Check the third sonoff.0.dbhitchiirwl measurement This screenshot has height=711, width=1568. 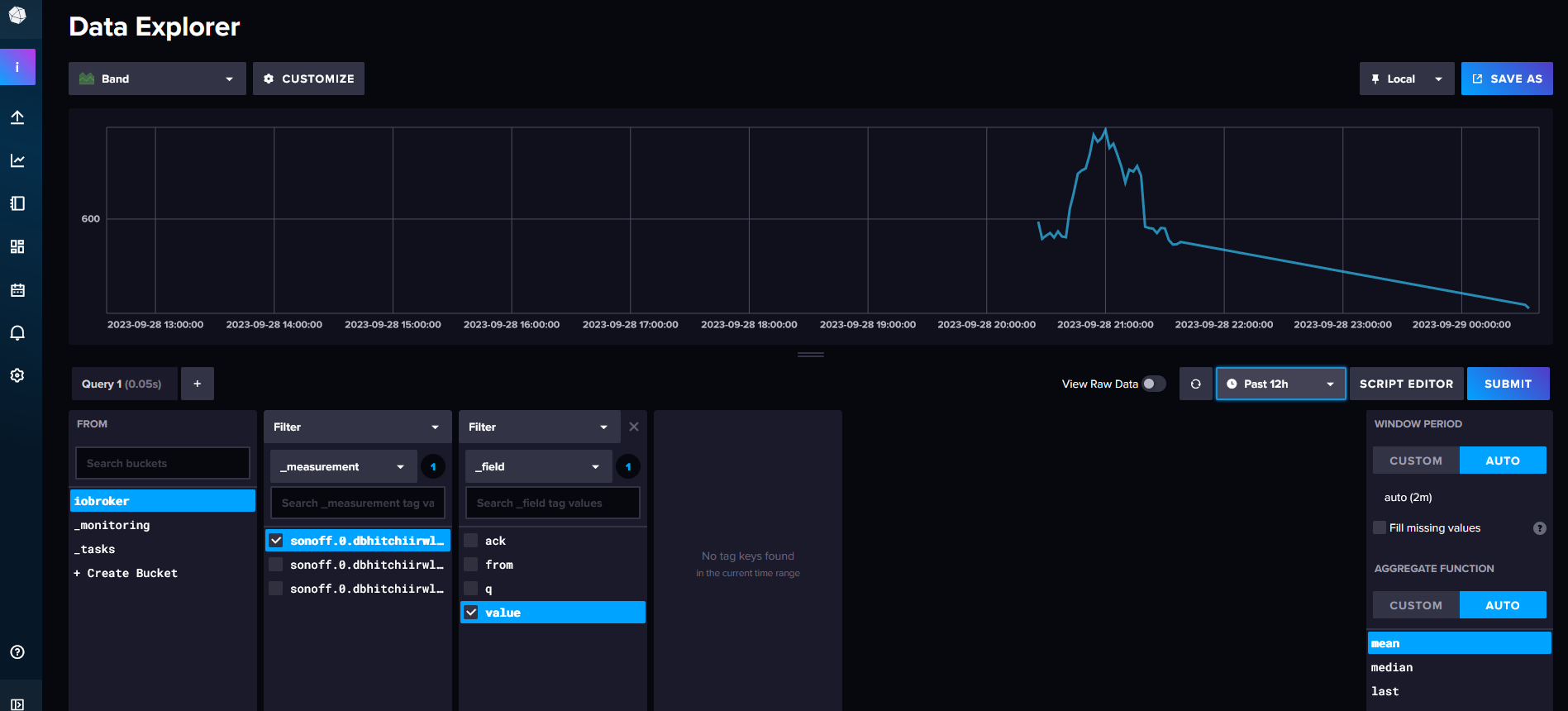coord(276,589)
